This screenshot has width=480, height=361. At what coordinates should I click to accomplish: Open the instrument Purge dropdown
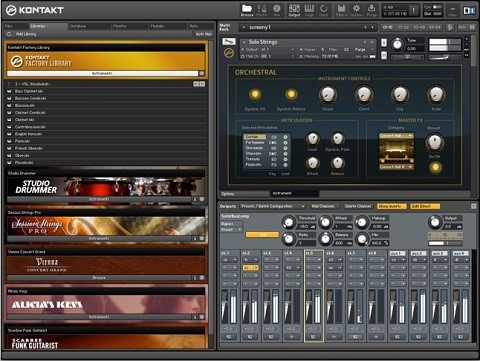click(363, 49)
